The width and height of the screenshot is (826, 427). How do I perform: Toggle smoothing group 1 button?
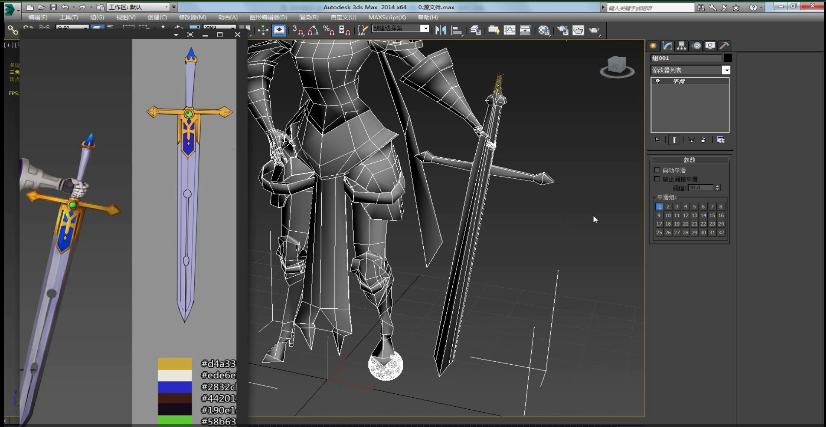click(659, 207)
